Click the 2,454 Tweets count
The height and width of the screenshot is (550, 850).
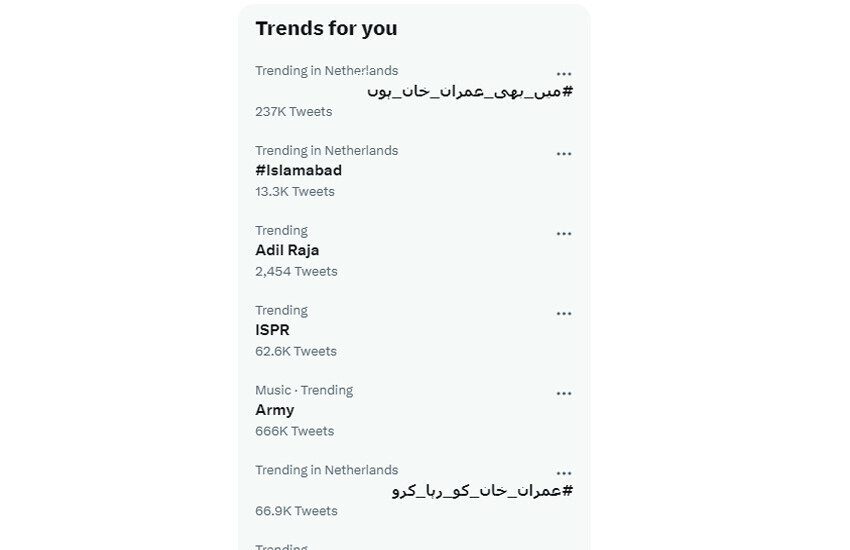(x=296, y=272)
